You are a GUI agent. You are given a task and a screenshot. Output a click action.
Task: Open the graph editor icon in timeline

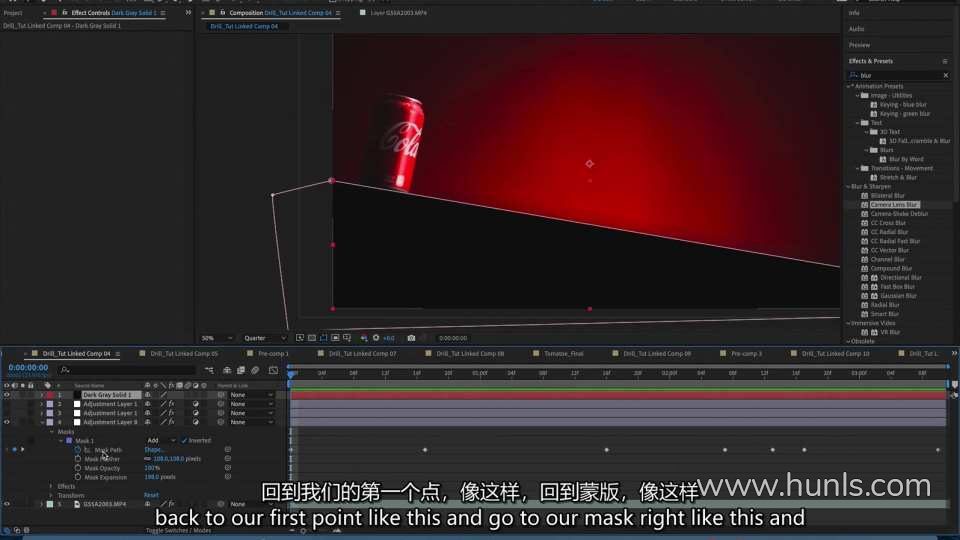(x=273, y=370)
